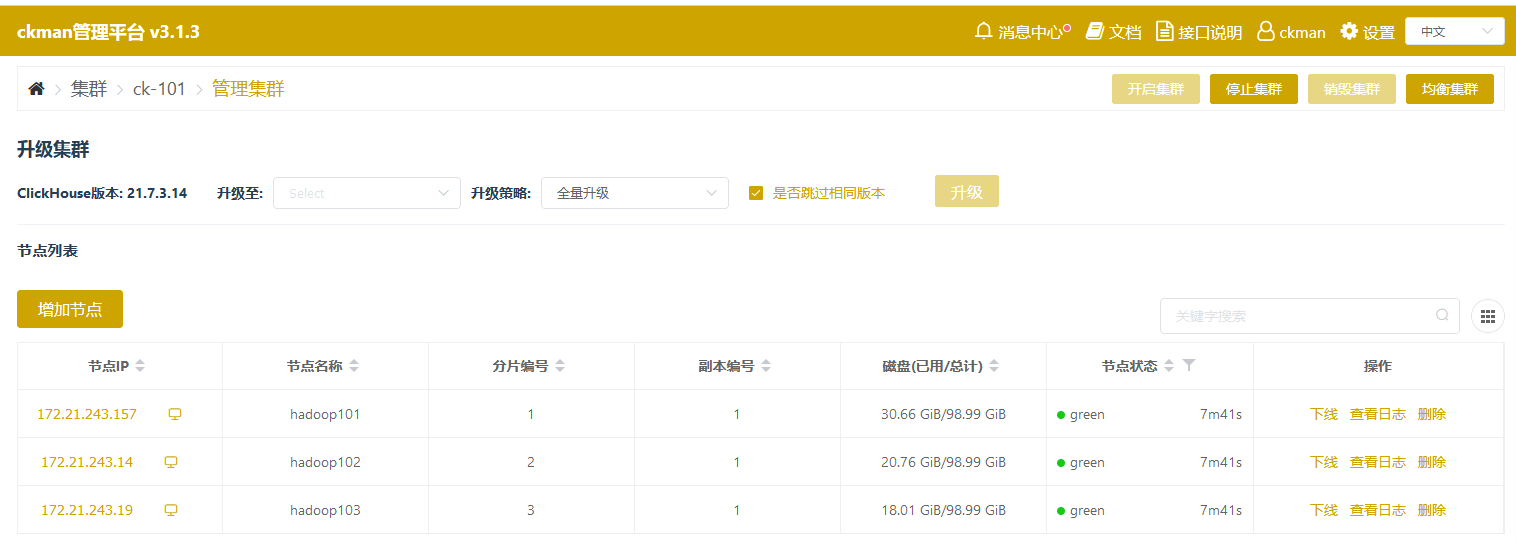Click disk usage 20.76 GiB/98.99 GiB

pyautogui.click(x=943, y=462)
